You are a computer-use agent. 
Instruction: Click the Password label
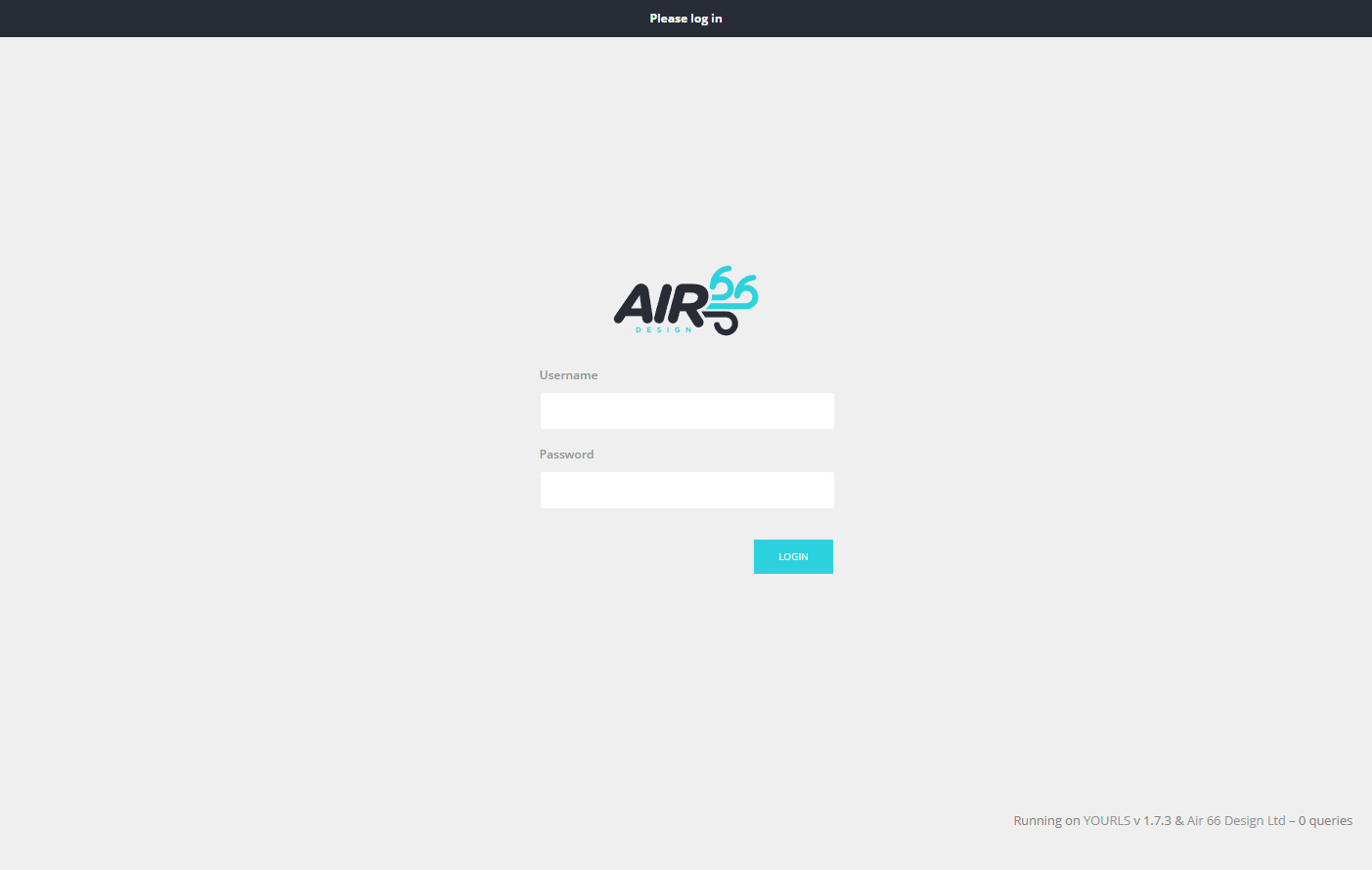566,455
